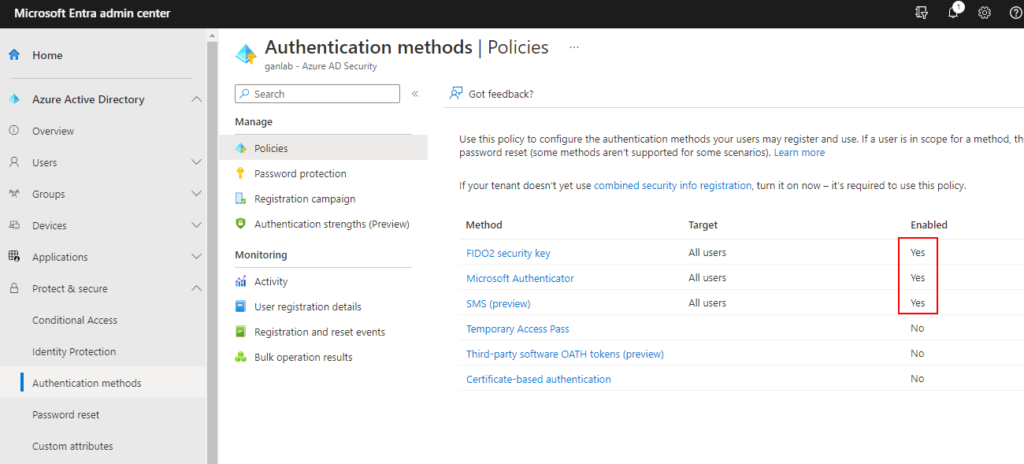Open the notifications bell icon
This screenshot has height=464, width=1024.
pyautogui.click(x=954, y=13)
